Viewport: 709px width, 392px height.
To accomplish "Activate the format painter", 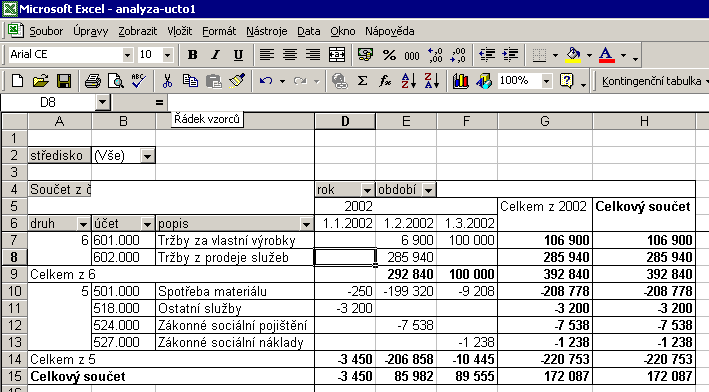I will click(237, 81).
